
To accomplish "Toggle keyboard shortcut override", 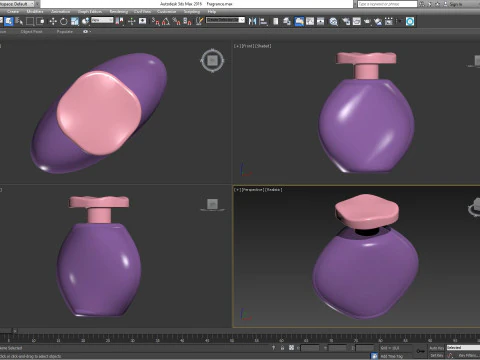I will [x=143, y=21].
